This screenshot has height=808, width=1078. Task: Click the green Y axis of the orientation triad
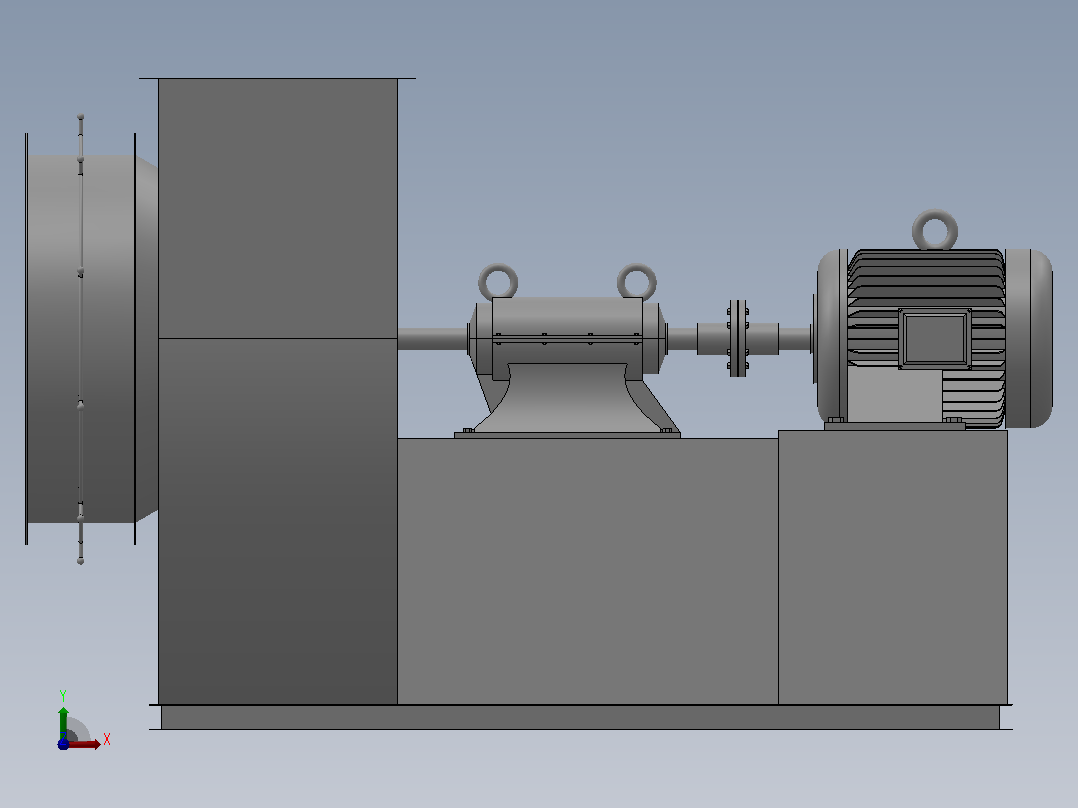(x=63, y=723)
